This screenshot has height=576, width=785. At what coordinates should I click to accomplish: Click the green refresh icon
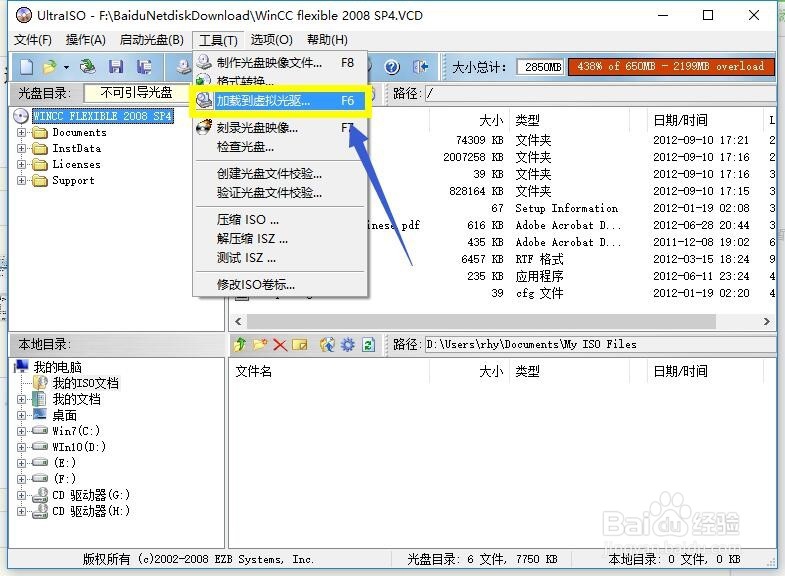coord(368,344)
